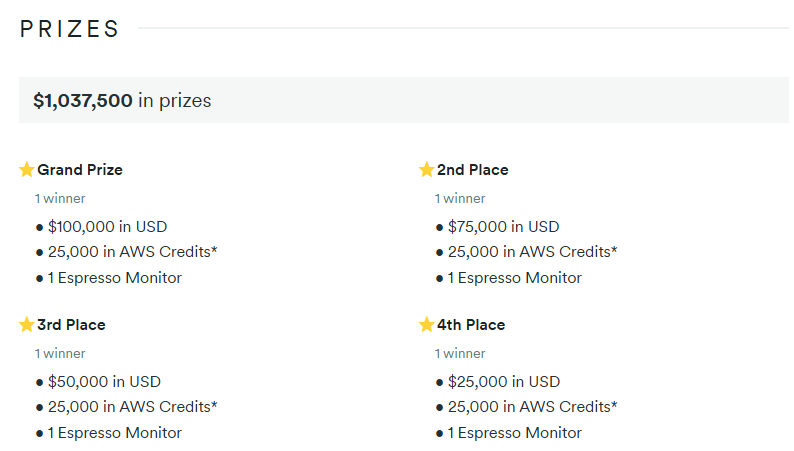The image size is (794, 451).
Task: Click "1 winner" text under Grand Prize
Action: coord(60,198)
